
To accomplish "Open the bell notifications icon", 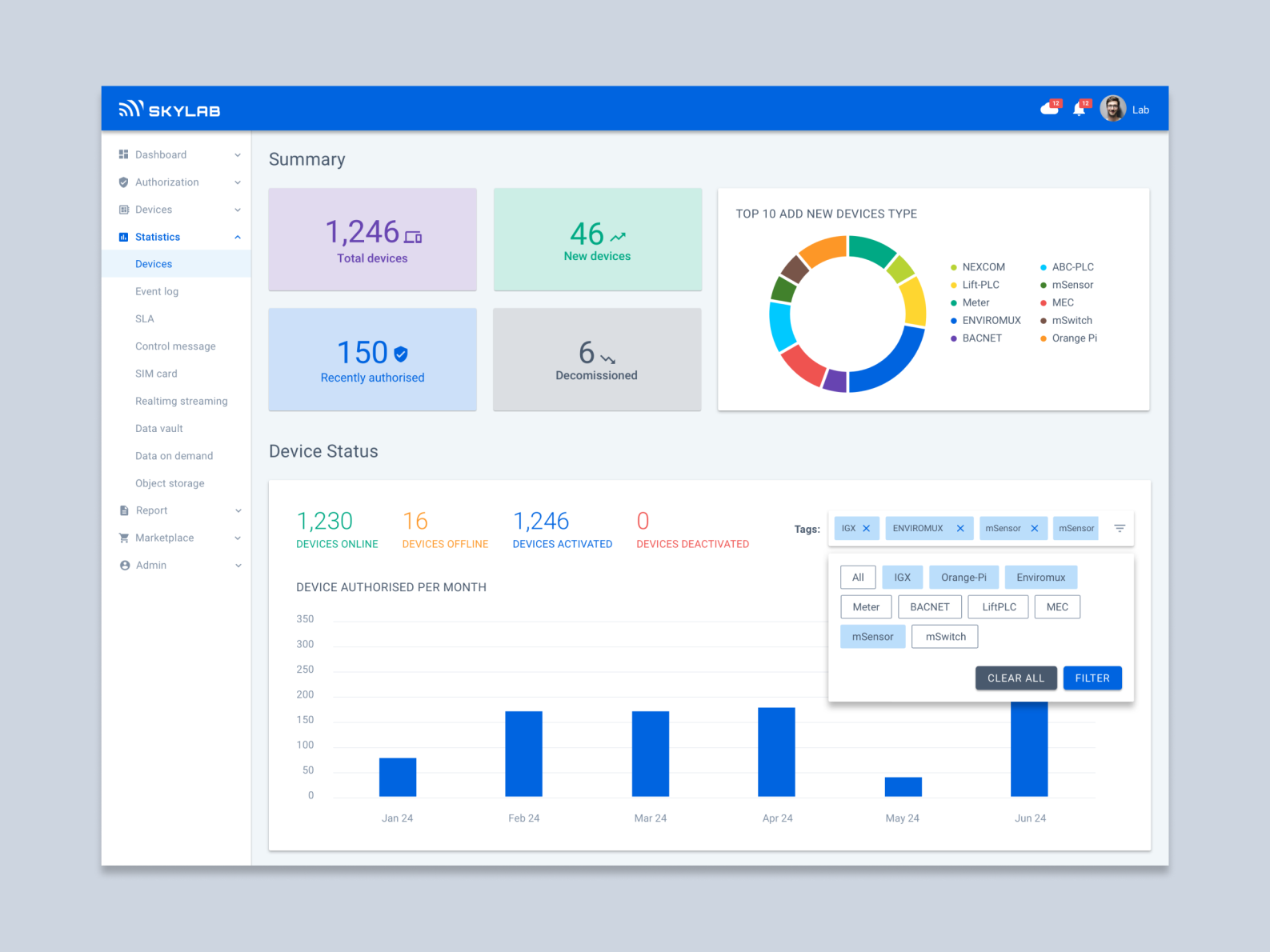I will click(x=1079, y=109).
